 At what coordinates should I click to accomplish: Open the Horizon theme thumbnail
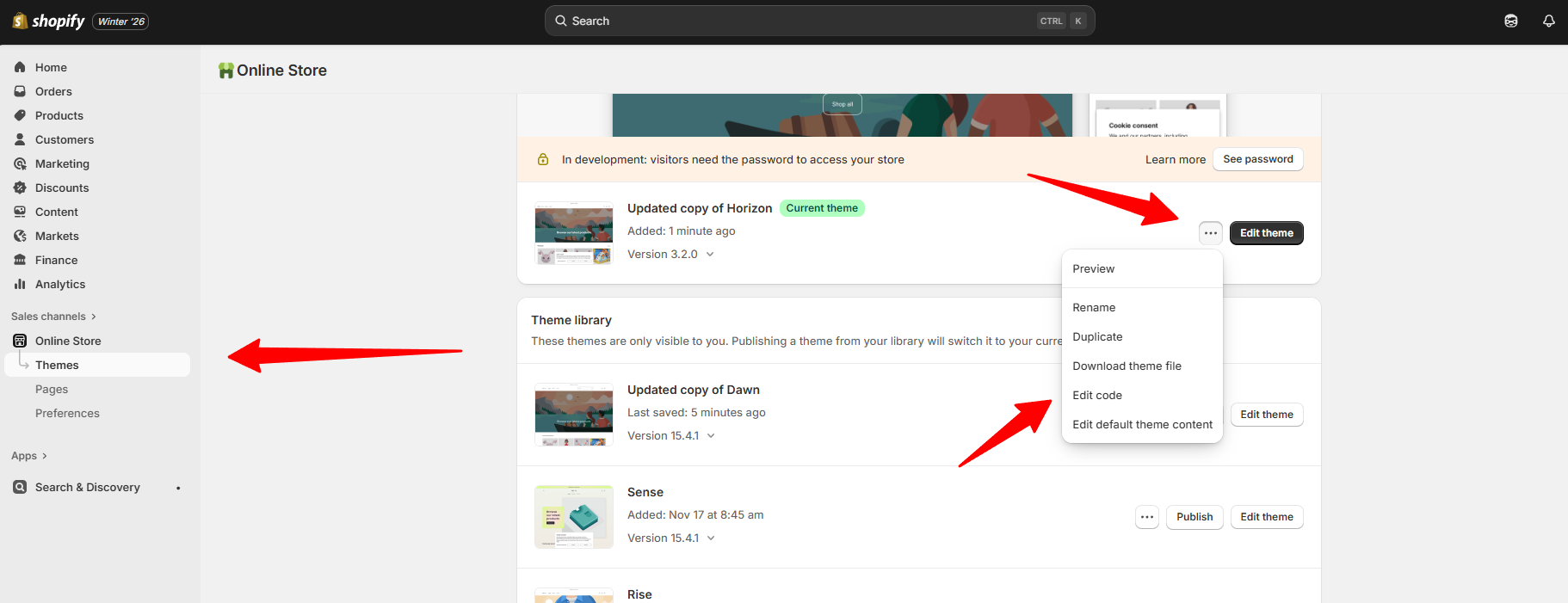573,233
